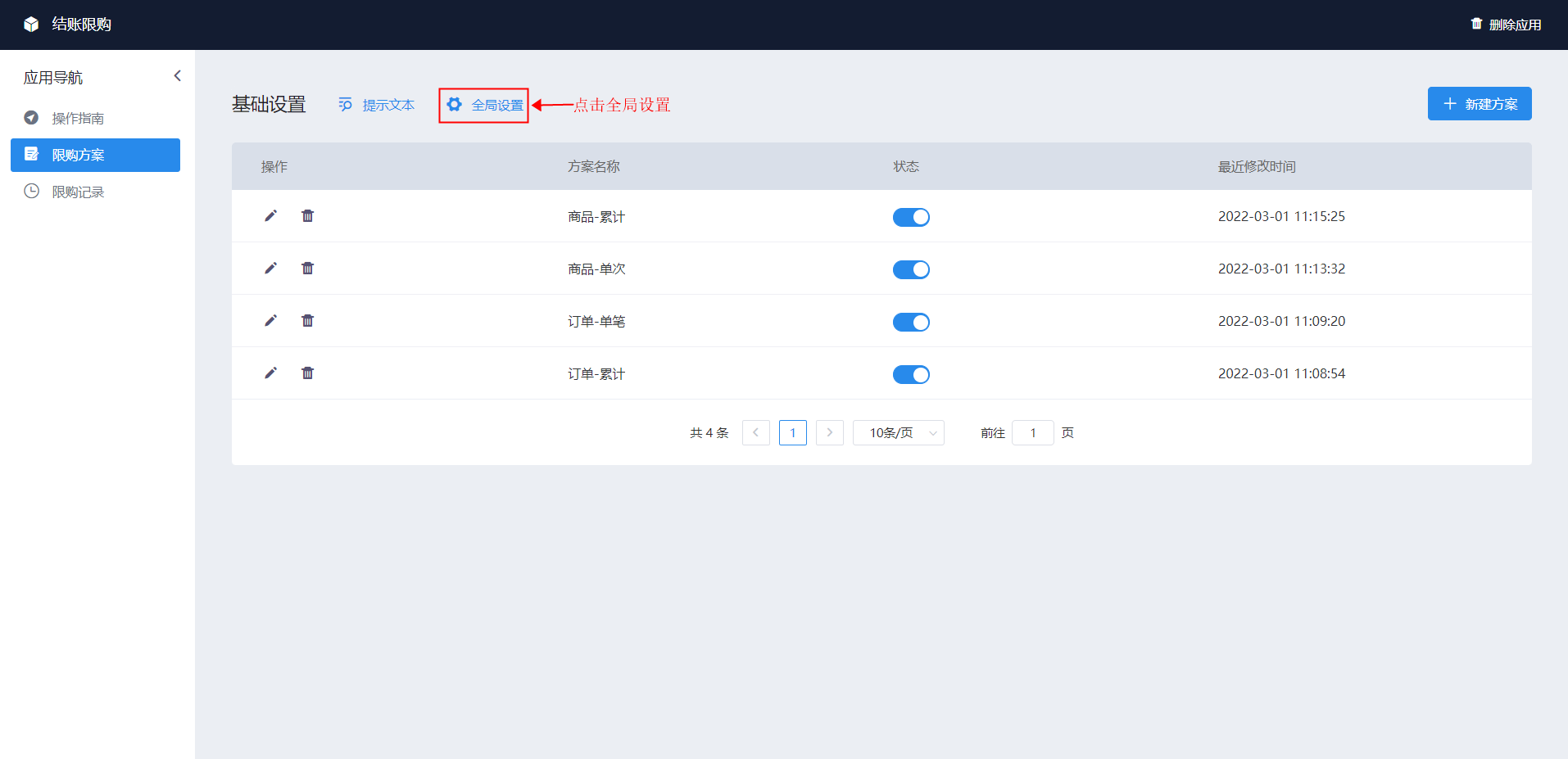This screenshot has width=1568, height=759.
Task: Toggle status switch for 商品-单次
Action: [x=911, y=269]
